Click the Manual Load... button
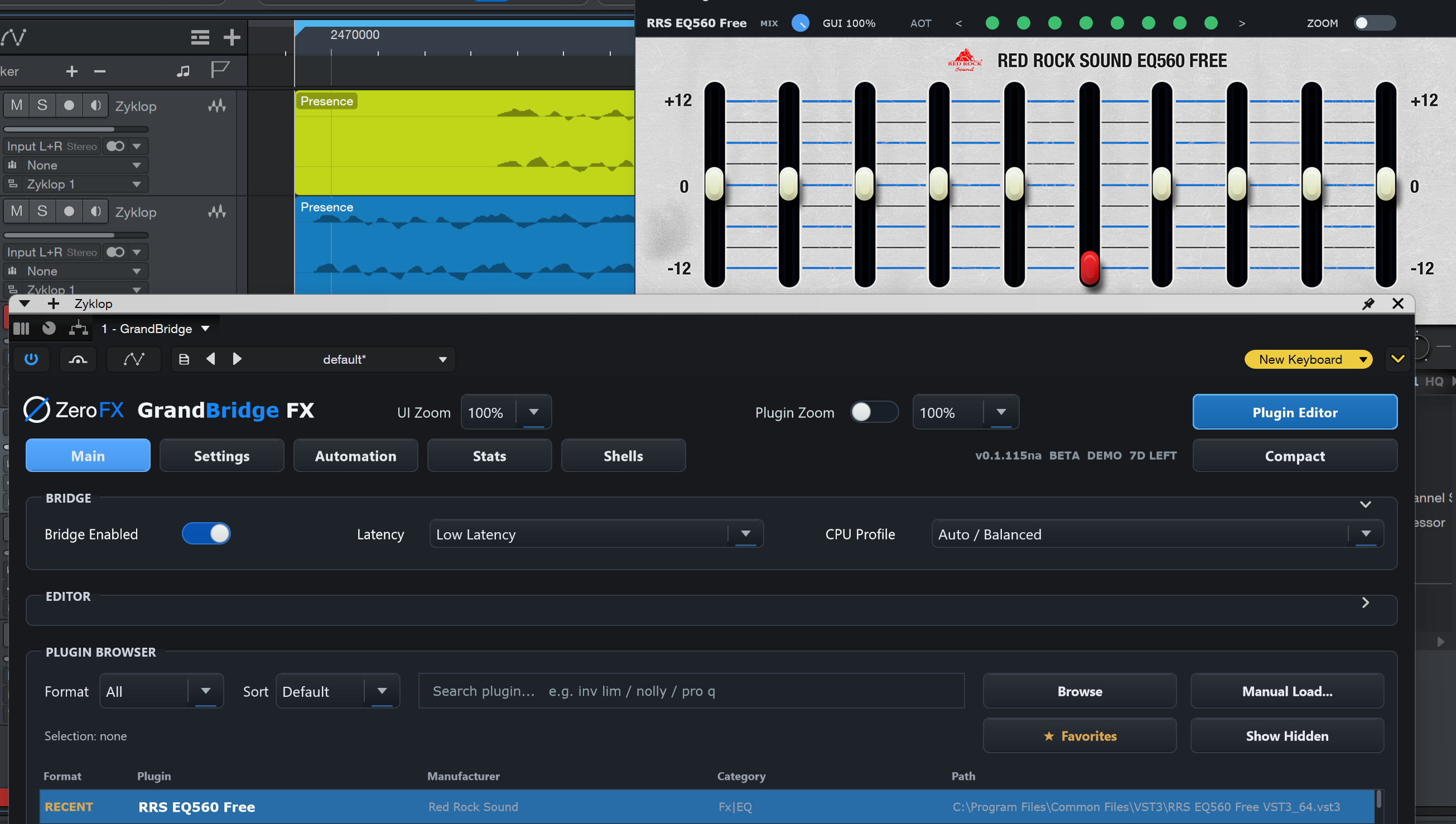The width and height of the screenshot is (1456, 824). (1288, 691)
